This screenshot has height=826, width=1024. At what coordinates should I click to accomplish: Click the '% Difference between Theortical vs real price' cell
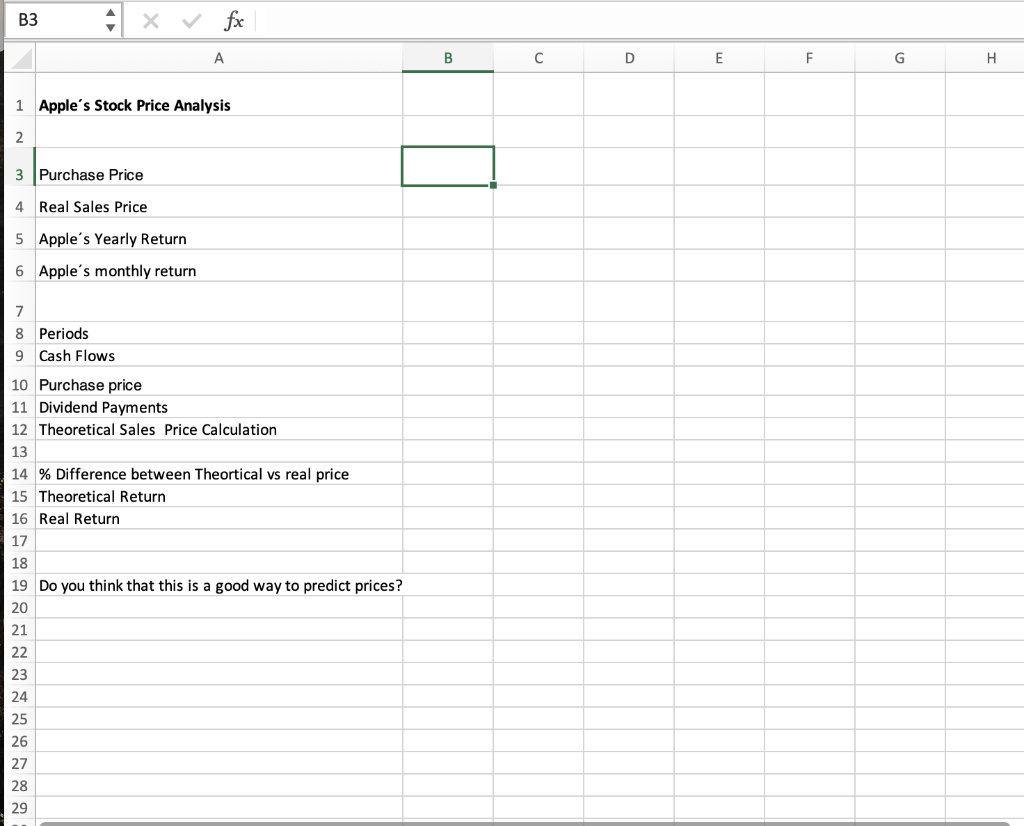(219, 473)
